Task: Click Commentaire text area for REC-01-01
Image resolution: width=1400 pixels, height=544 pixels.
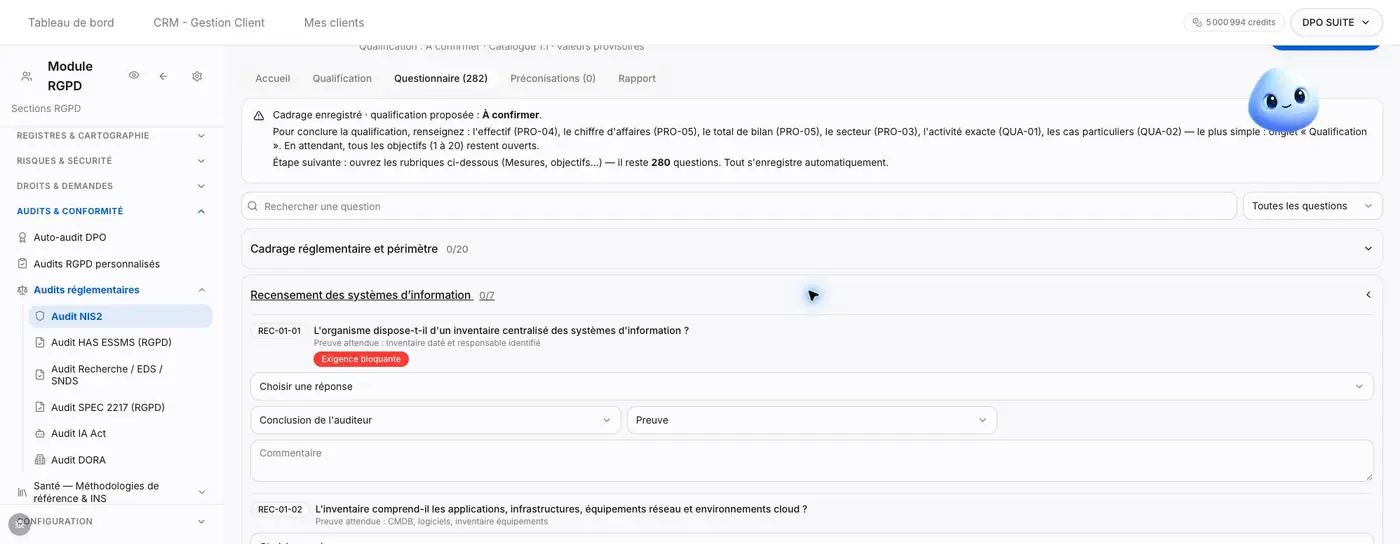Action: (x=812, y=461)
